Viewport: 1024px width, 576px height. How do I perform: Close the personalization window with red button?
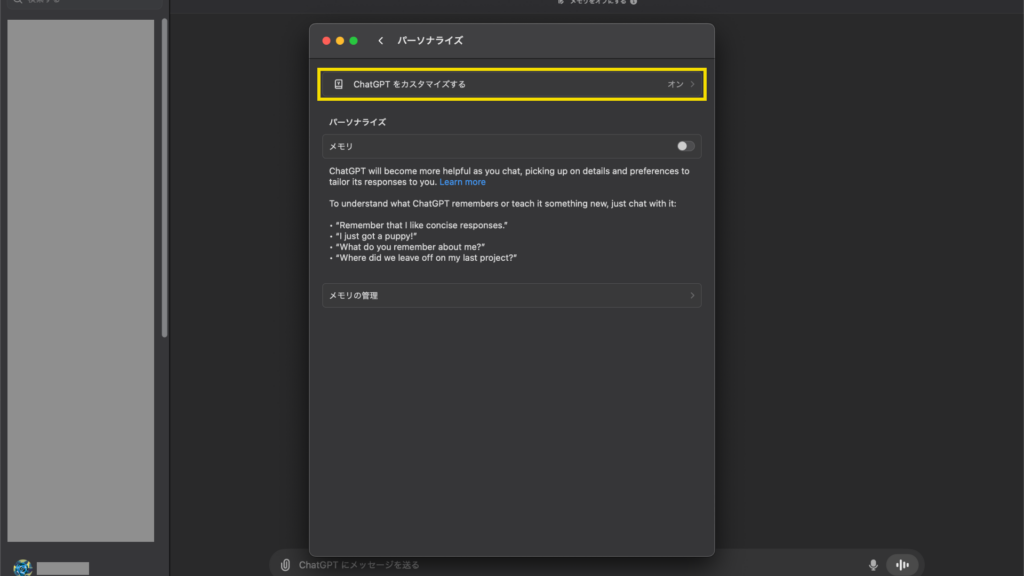326,41
